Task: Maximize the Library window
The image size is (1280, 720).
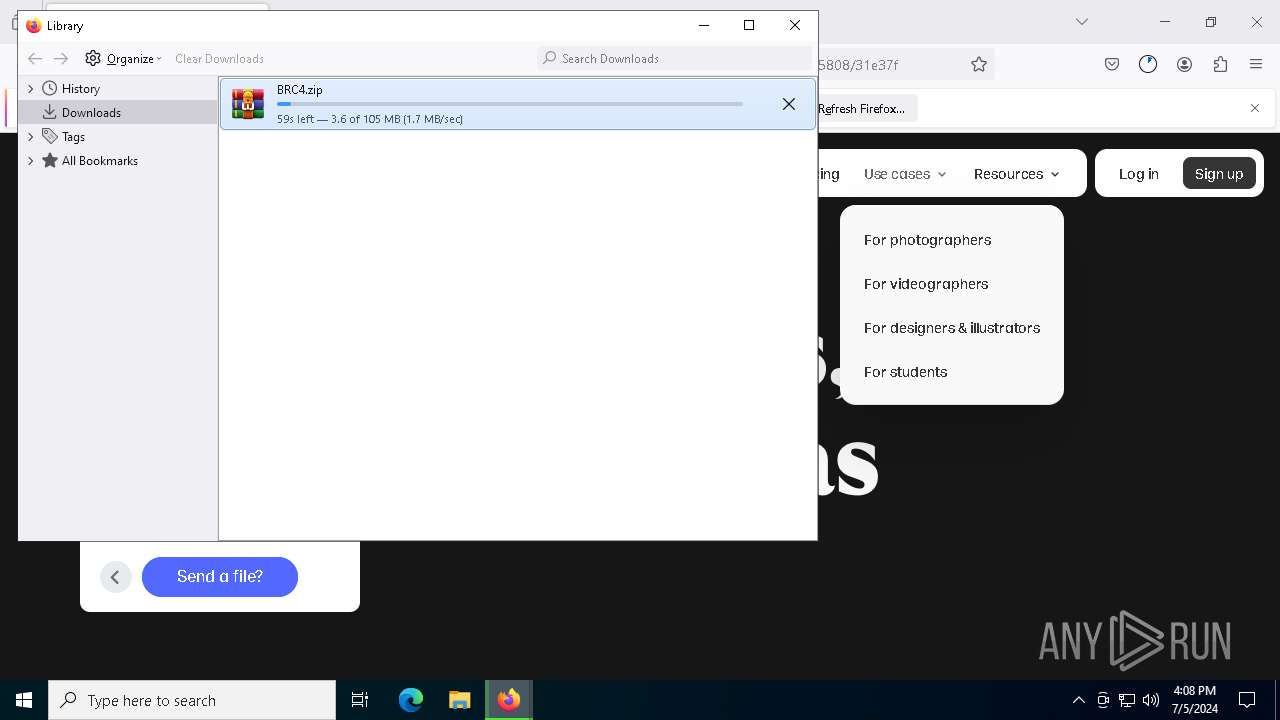Action: pos(749,25)
